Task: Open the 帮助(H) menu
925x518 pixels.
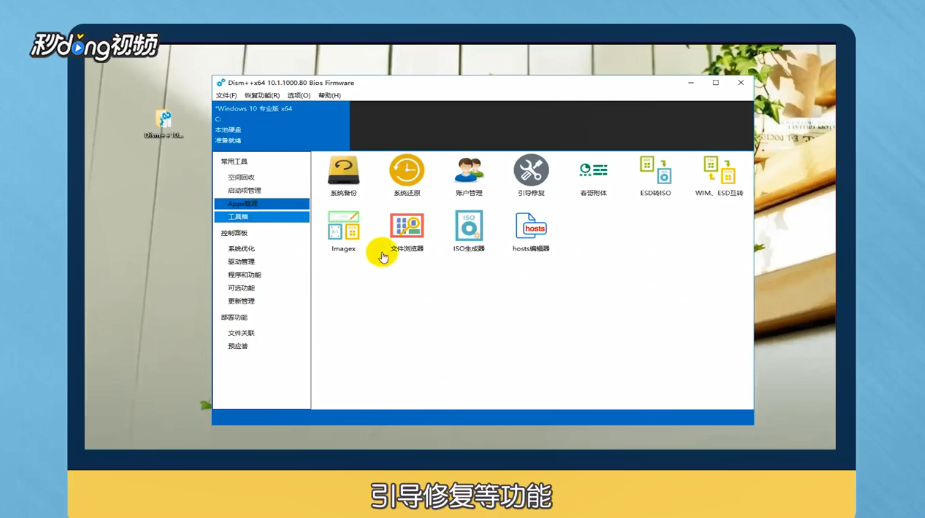Action: point(329,96)
